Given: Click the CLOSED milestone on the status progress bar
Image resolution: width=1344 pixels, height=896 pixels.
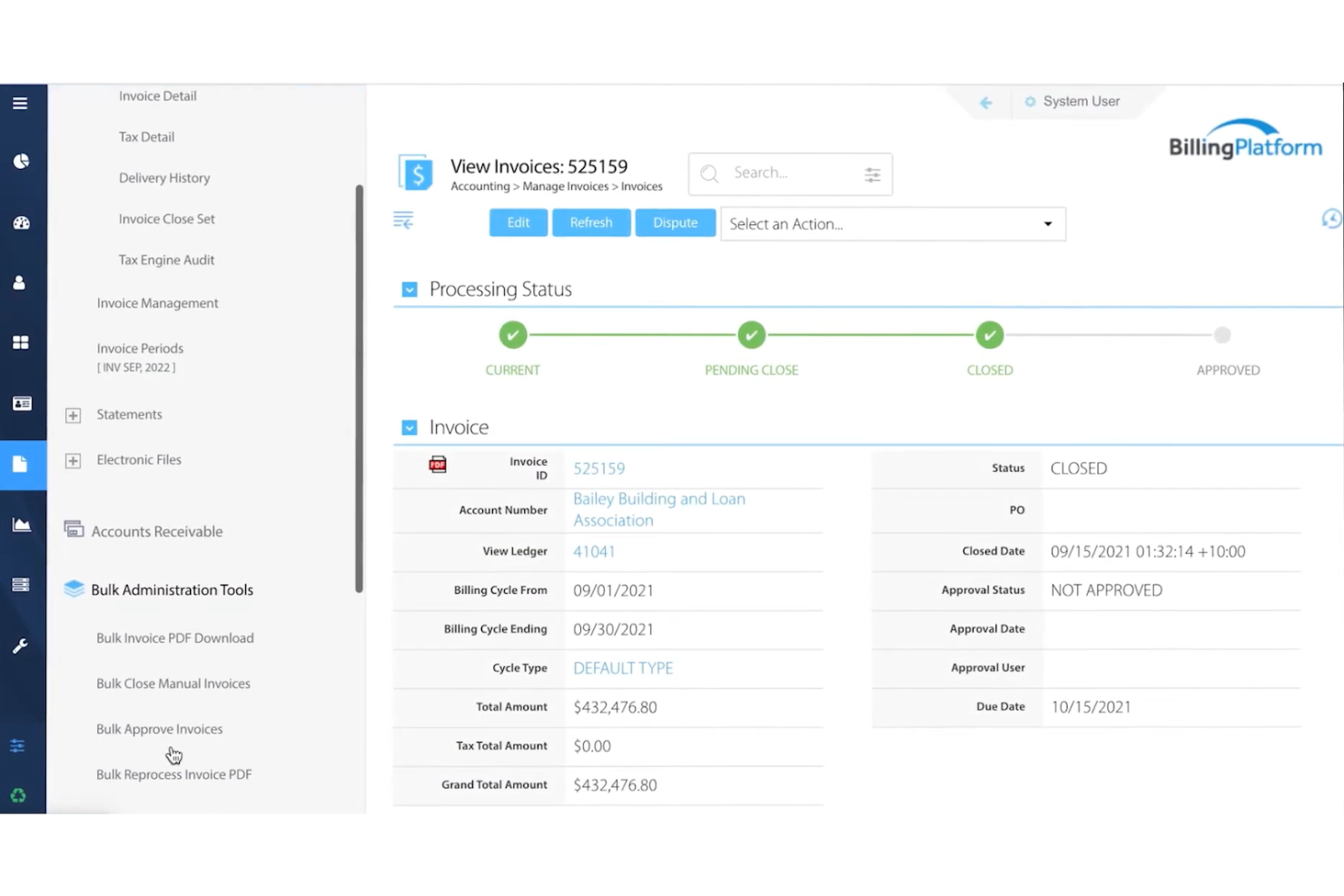Looking at the screenshot, I should [990, 334].
